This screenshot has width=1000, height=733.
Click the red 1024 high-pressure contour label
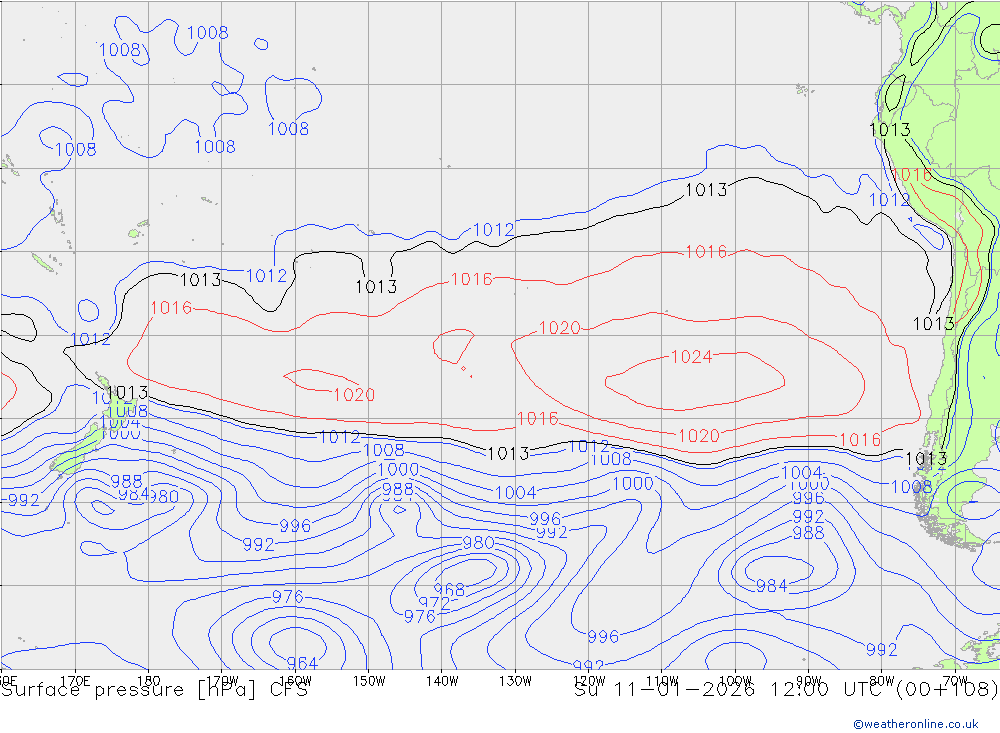(691, 357)
